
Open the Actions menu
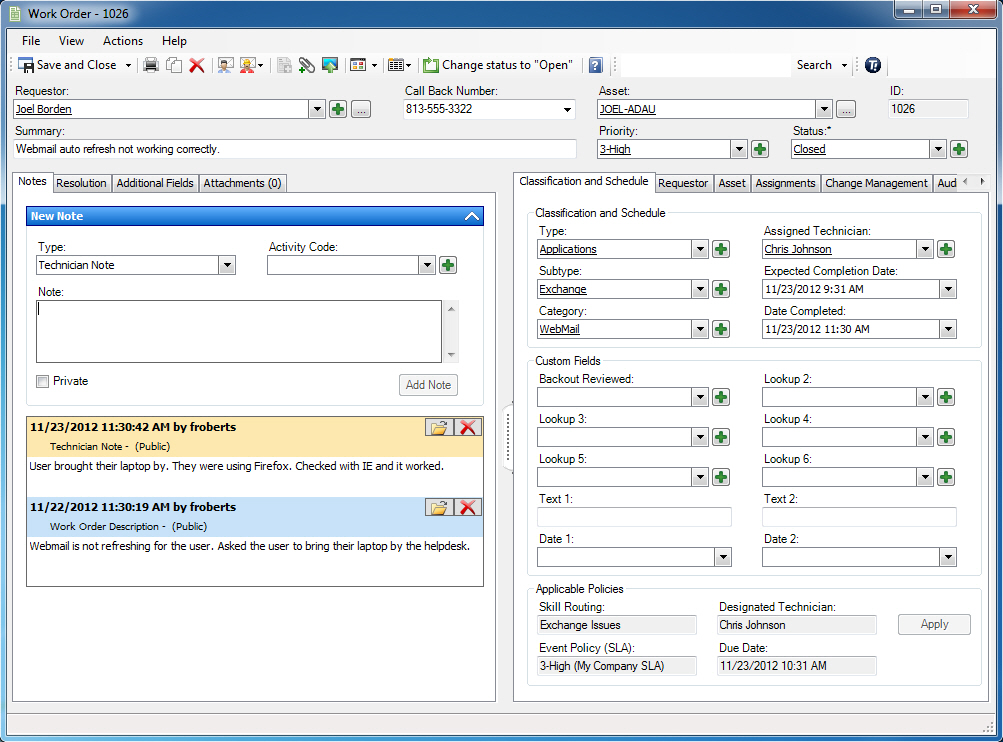click(x=123, y=41)
